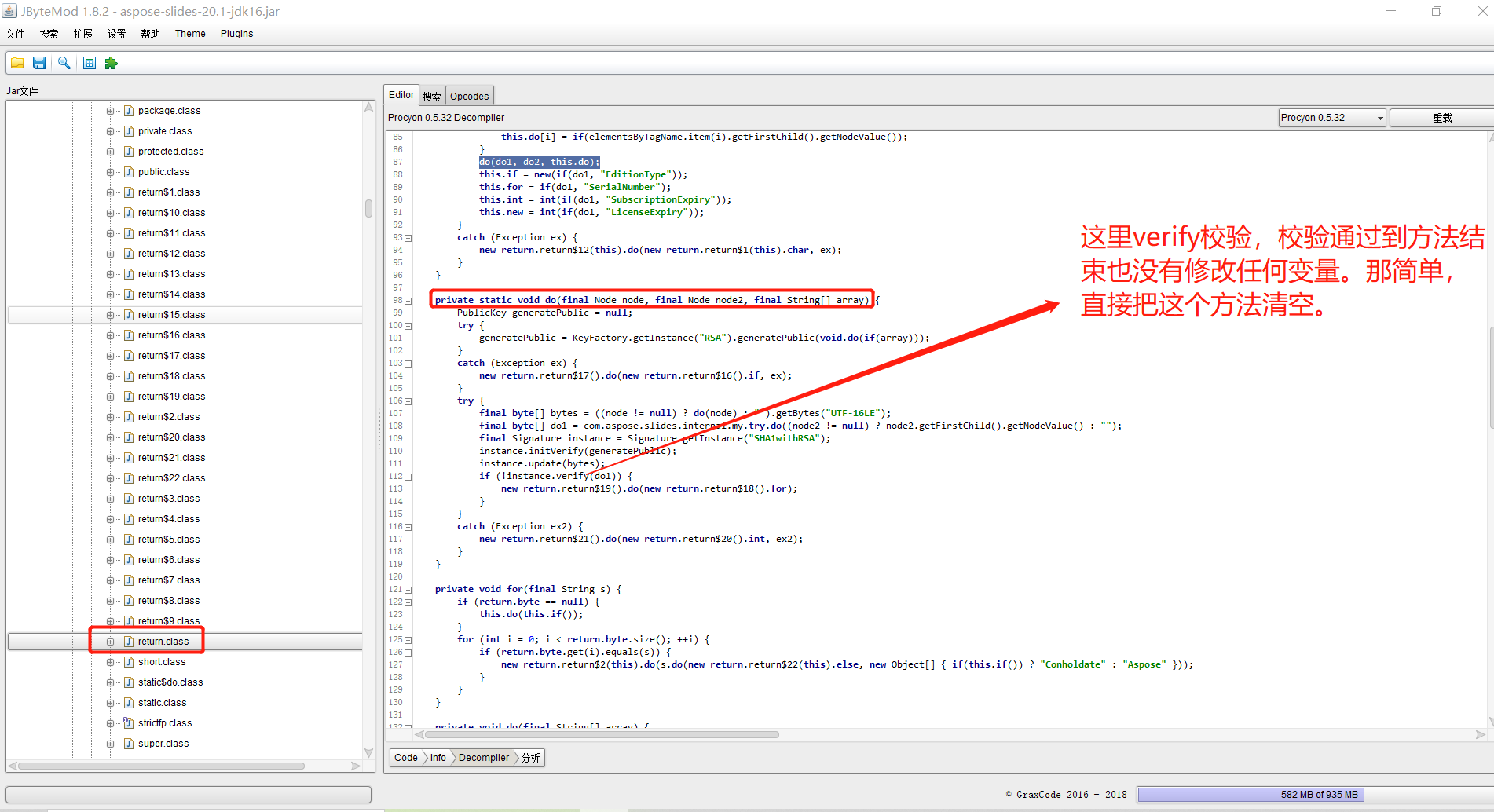Click the save floppy disk icon

[x=39, y=63]
